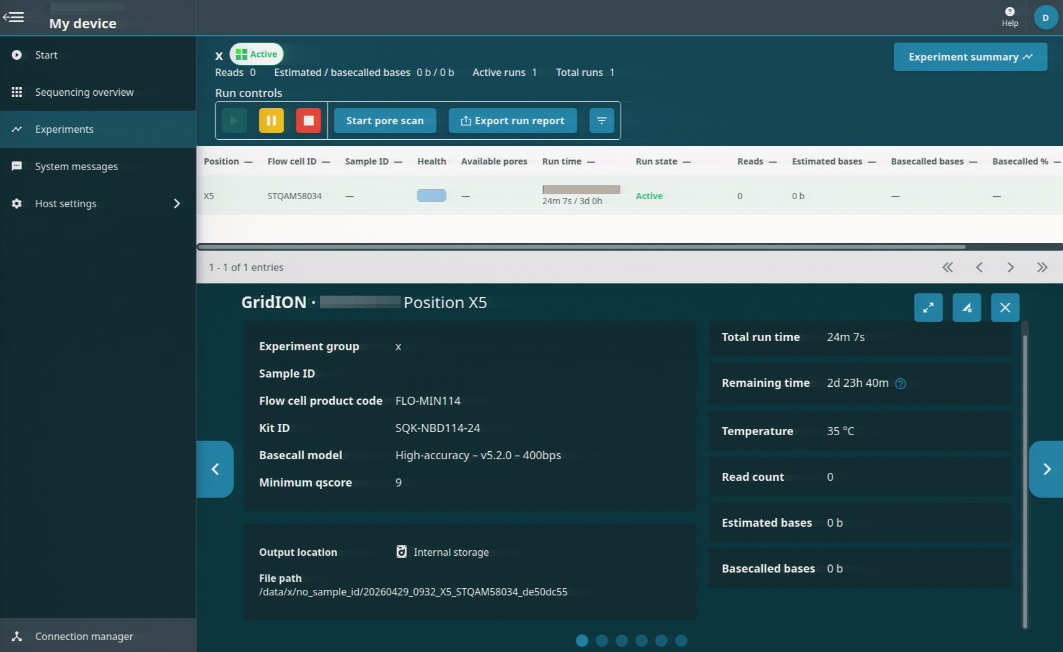
Task: Open the Experiment summary
Action: pos(969,57)
